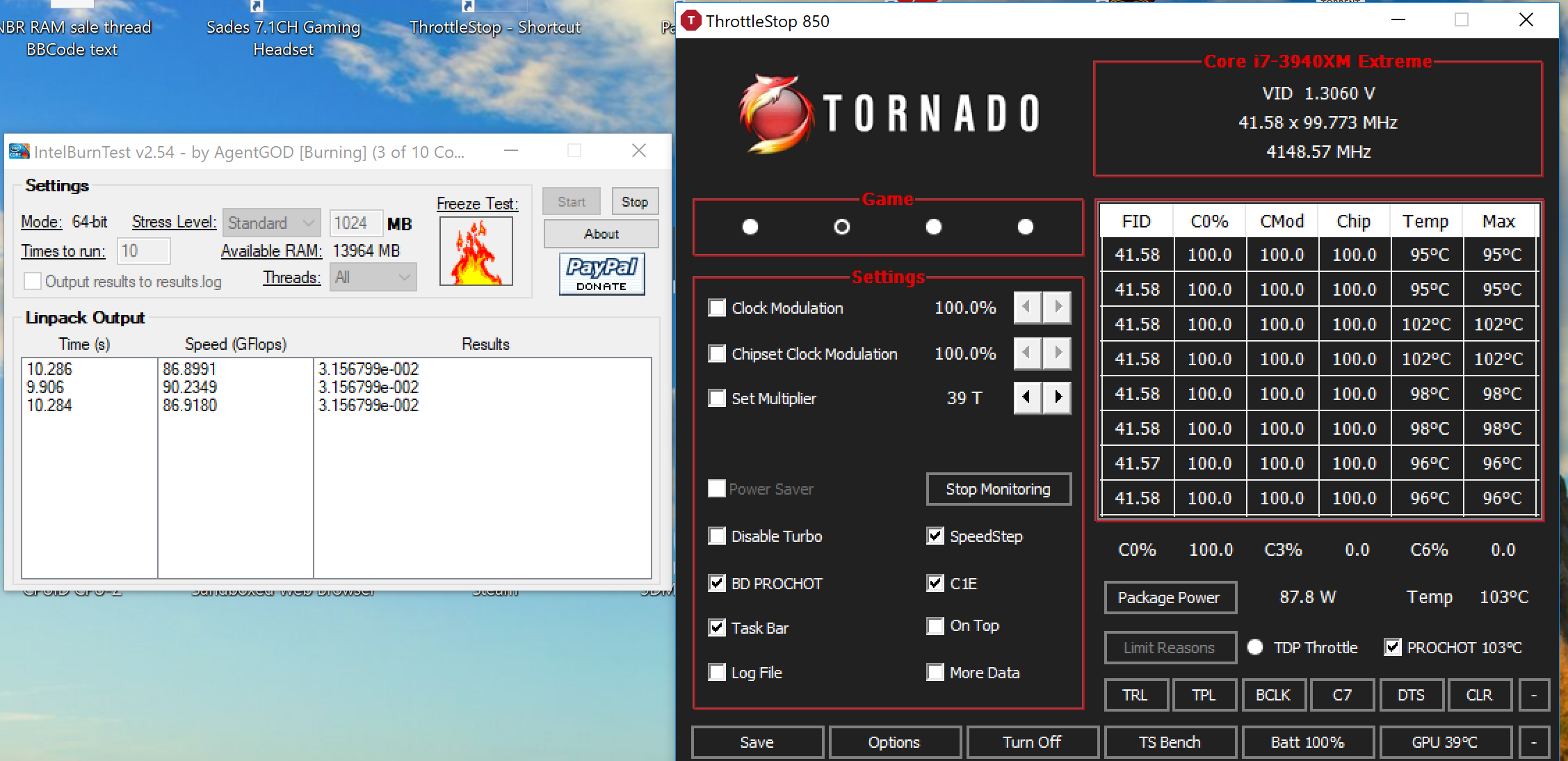Click the Turn Off button

tap(1033, 742)
